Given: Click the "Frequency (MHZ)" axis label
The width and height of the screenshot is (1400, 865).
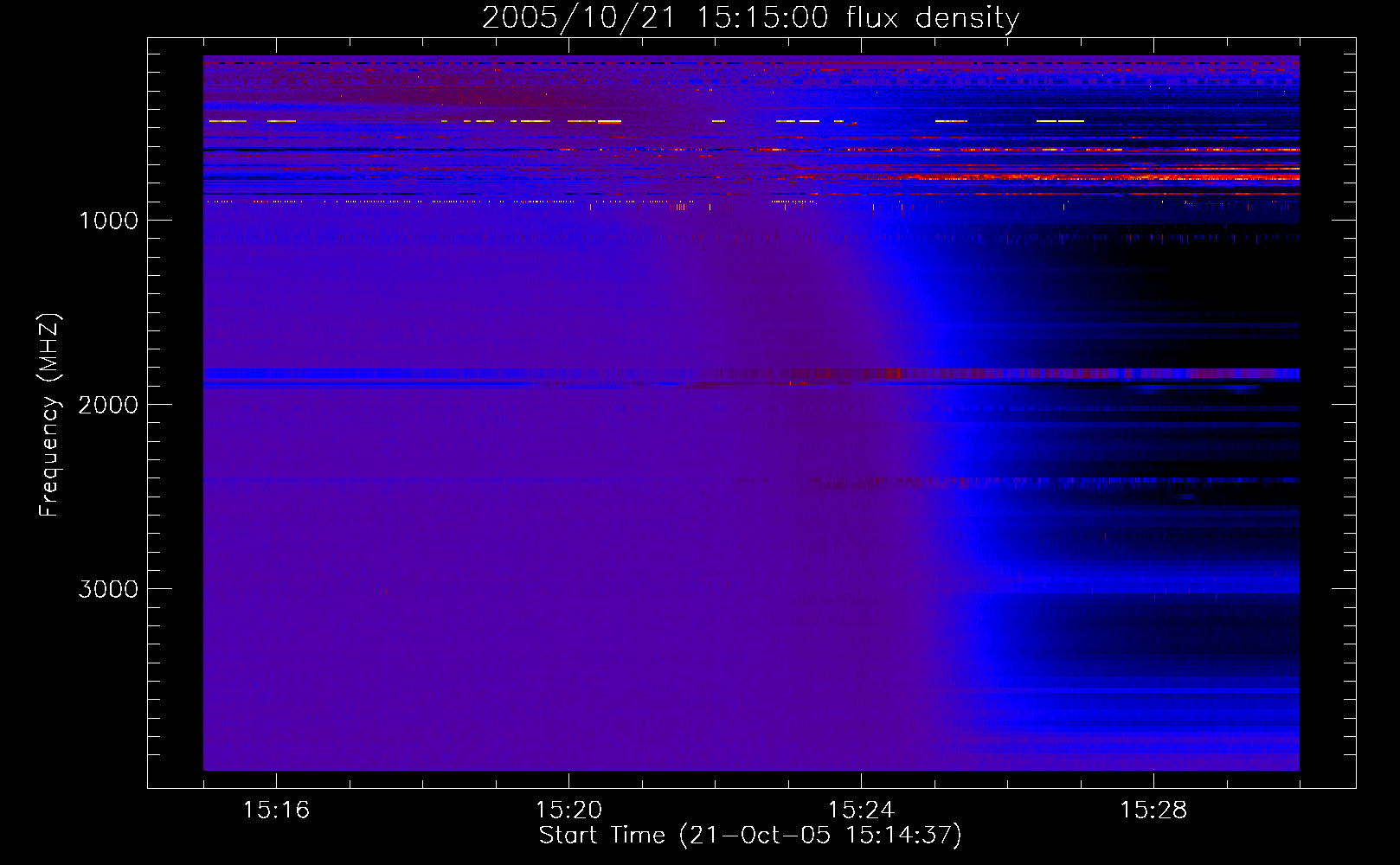Looking at the screenshot, I should click(x=49, y=415).
